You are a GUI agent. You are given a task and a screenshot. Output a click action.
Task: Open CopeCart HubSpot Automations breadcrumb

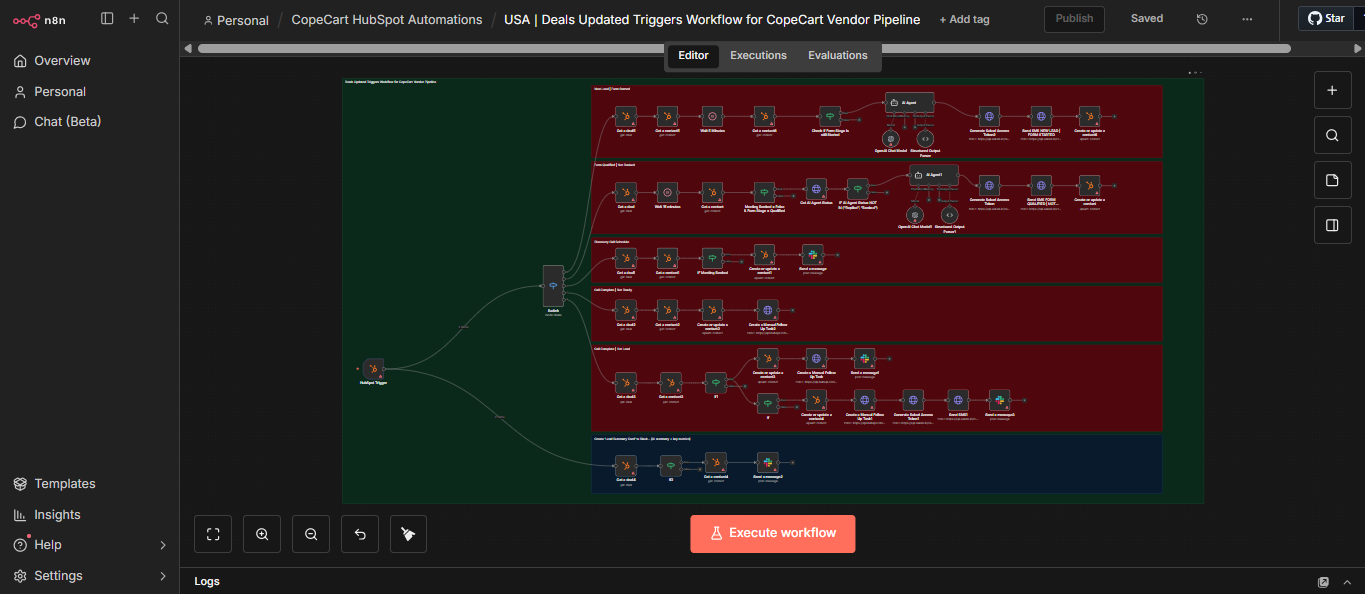pos(387,20)
